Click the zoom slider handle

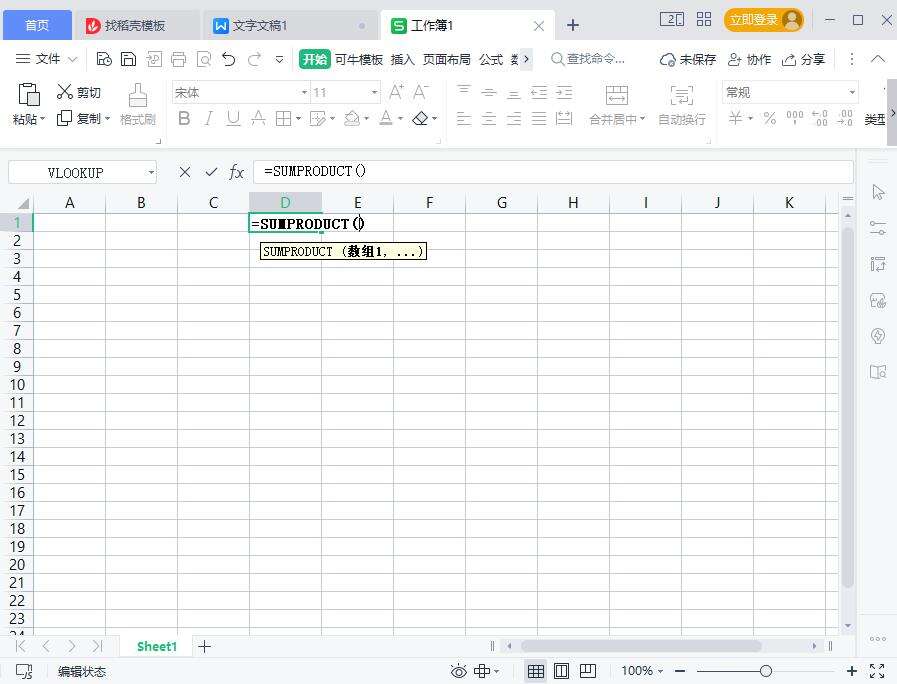point(765,671)
